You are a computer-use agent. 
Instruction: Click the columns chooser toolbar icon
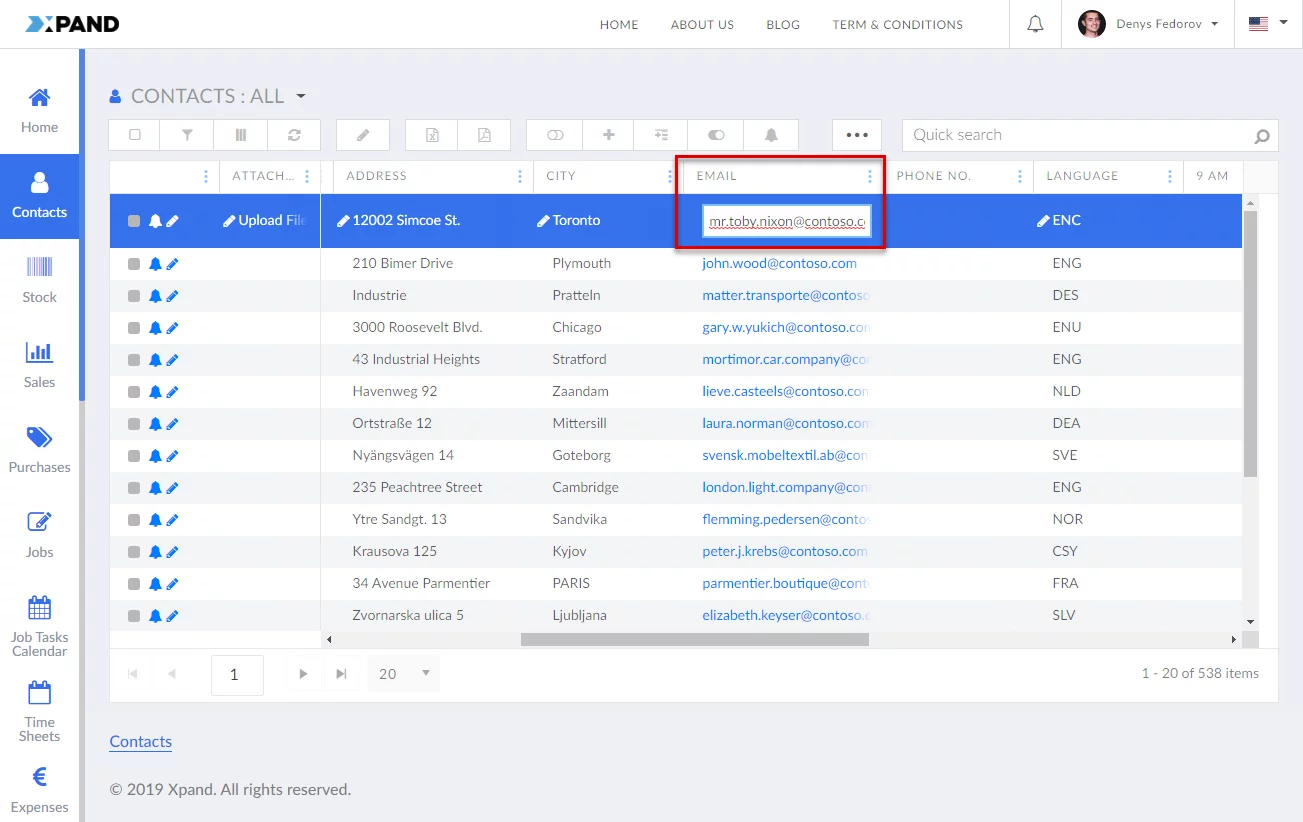[240, 135]
